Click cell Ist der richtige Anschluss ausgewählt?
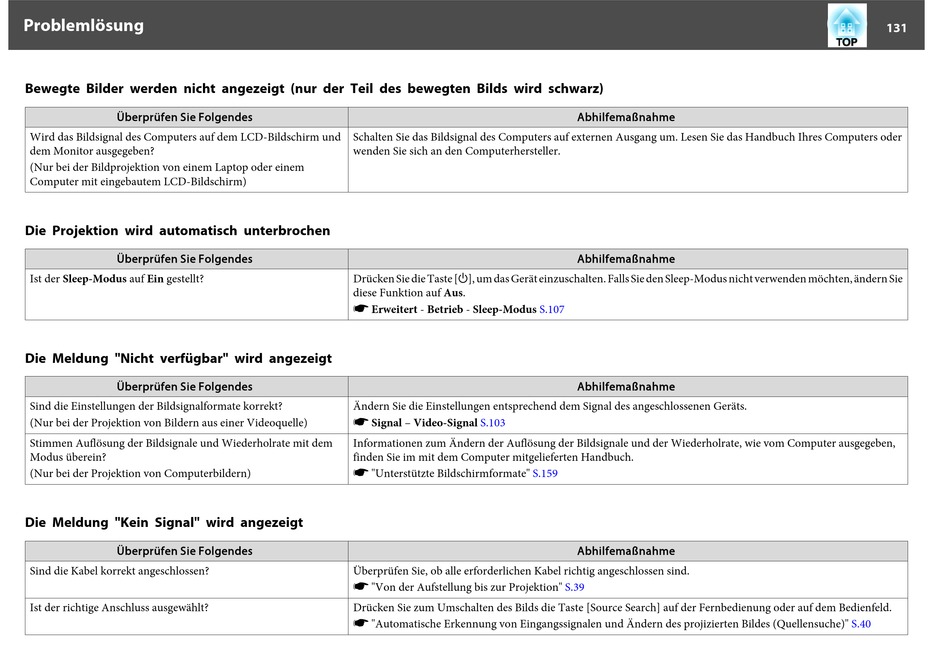The image size is (950, 660). pos(187,616)
